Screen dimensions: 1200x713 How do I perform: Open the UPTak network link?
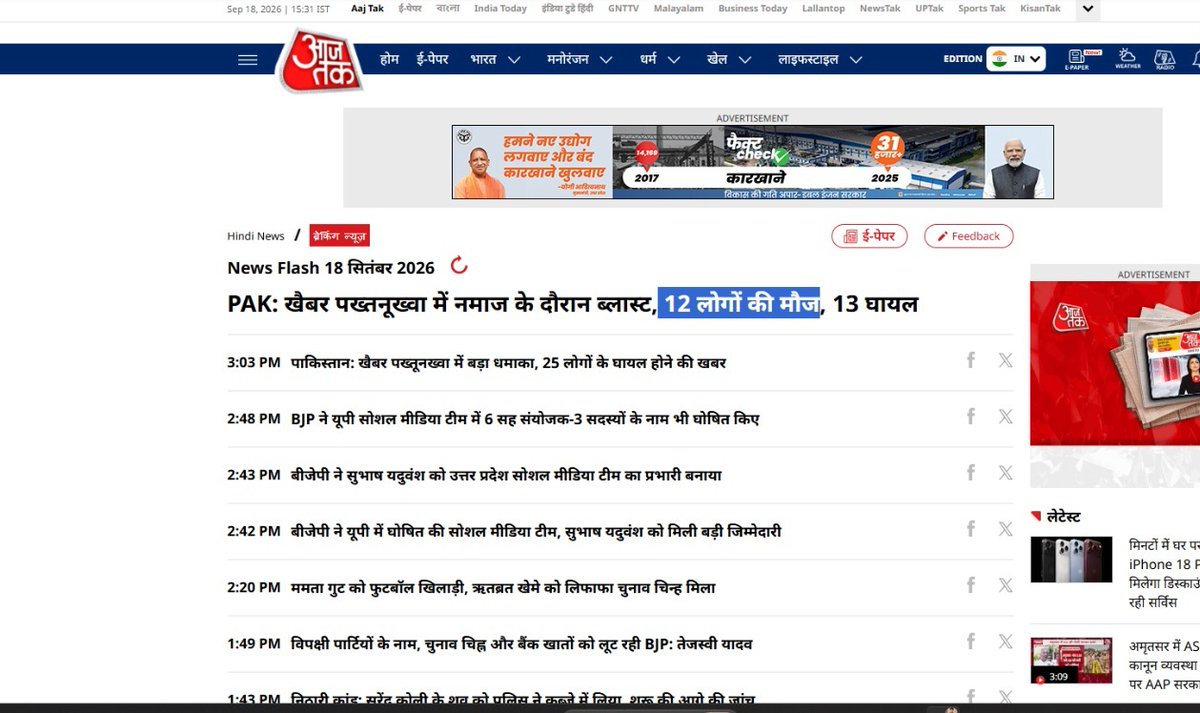click(x=929, y=9)
